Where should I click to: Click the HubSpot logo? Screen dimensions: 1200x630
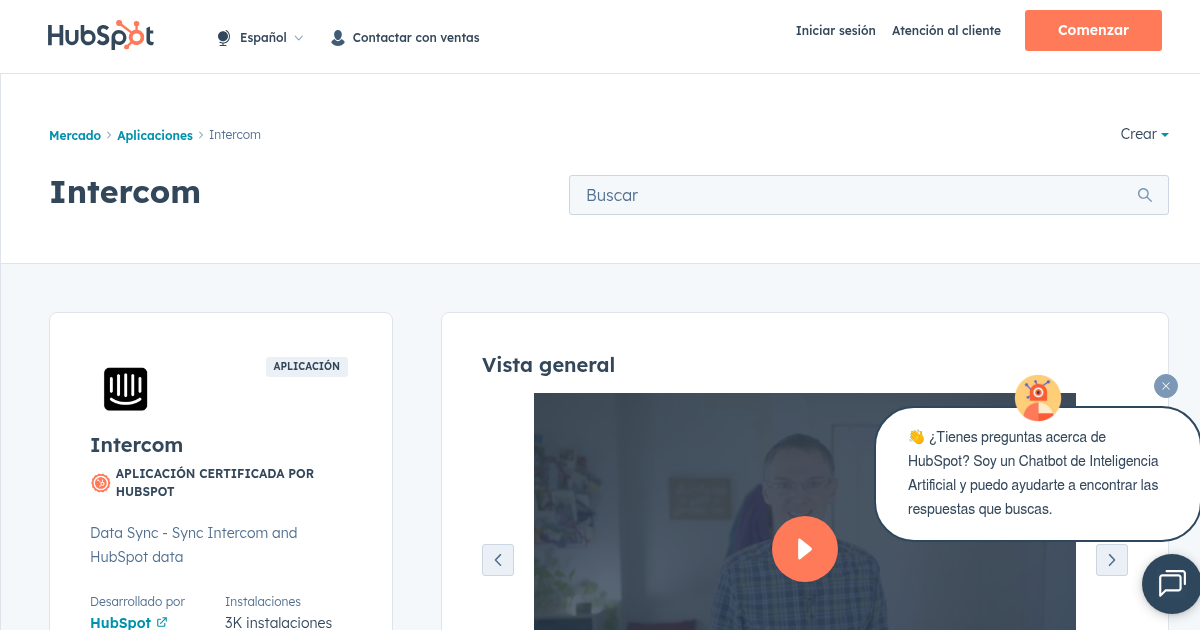pyautogui.click(x=100, y=35)
